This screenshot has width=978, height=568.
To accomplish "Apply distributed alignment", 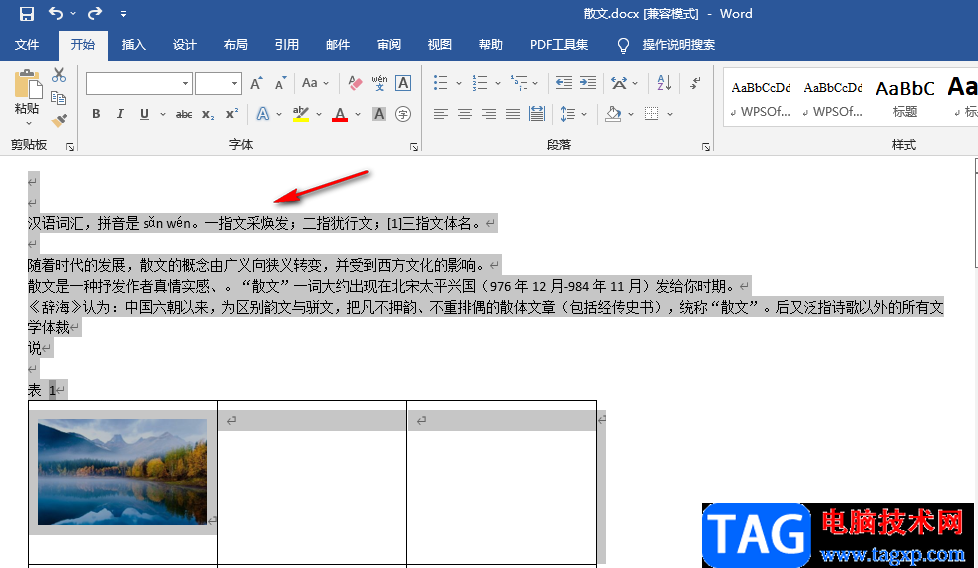I will tap(536, 114).
